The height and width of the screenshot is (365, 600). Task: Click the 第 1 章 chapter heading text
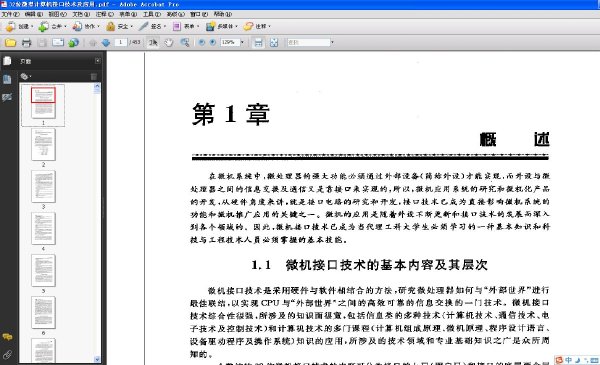coord(231,114)
